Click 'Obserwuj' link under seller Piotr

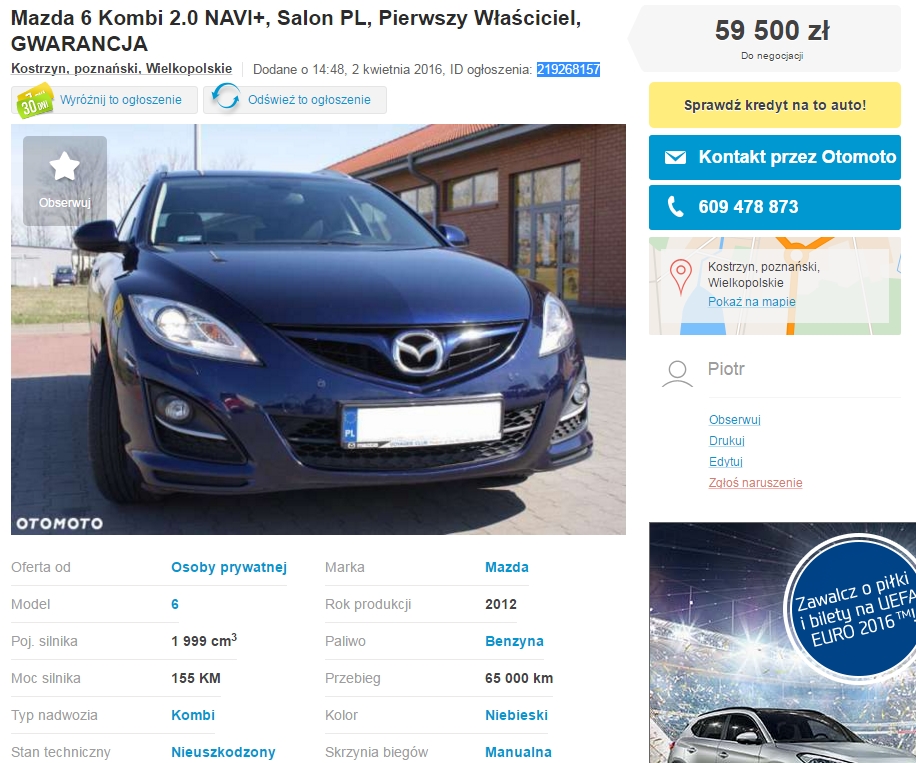point(734,420)
